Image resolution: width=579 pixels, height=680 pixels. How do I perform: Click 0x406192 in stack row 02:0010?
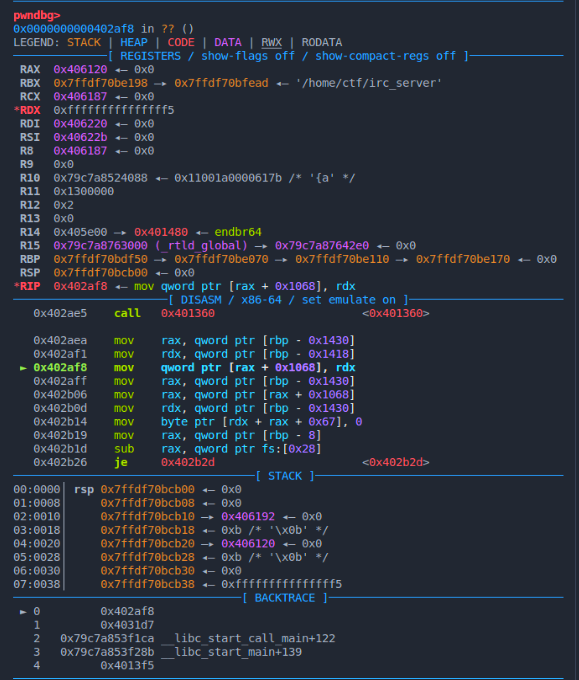tap(248, 517)
